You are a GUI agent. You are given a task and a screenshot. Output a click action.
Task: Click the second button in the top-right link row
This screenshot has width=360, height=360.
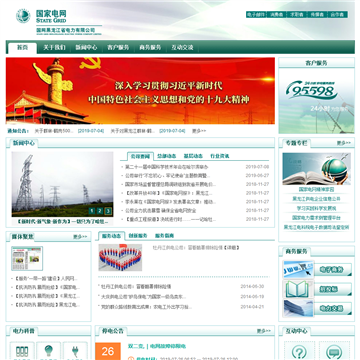[x=276, y=14]
